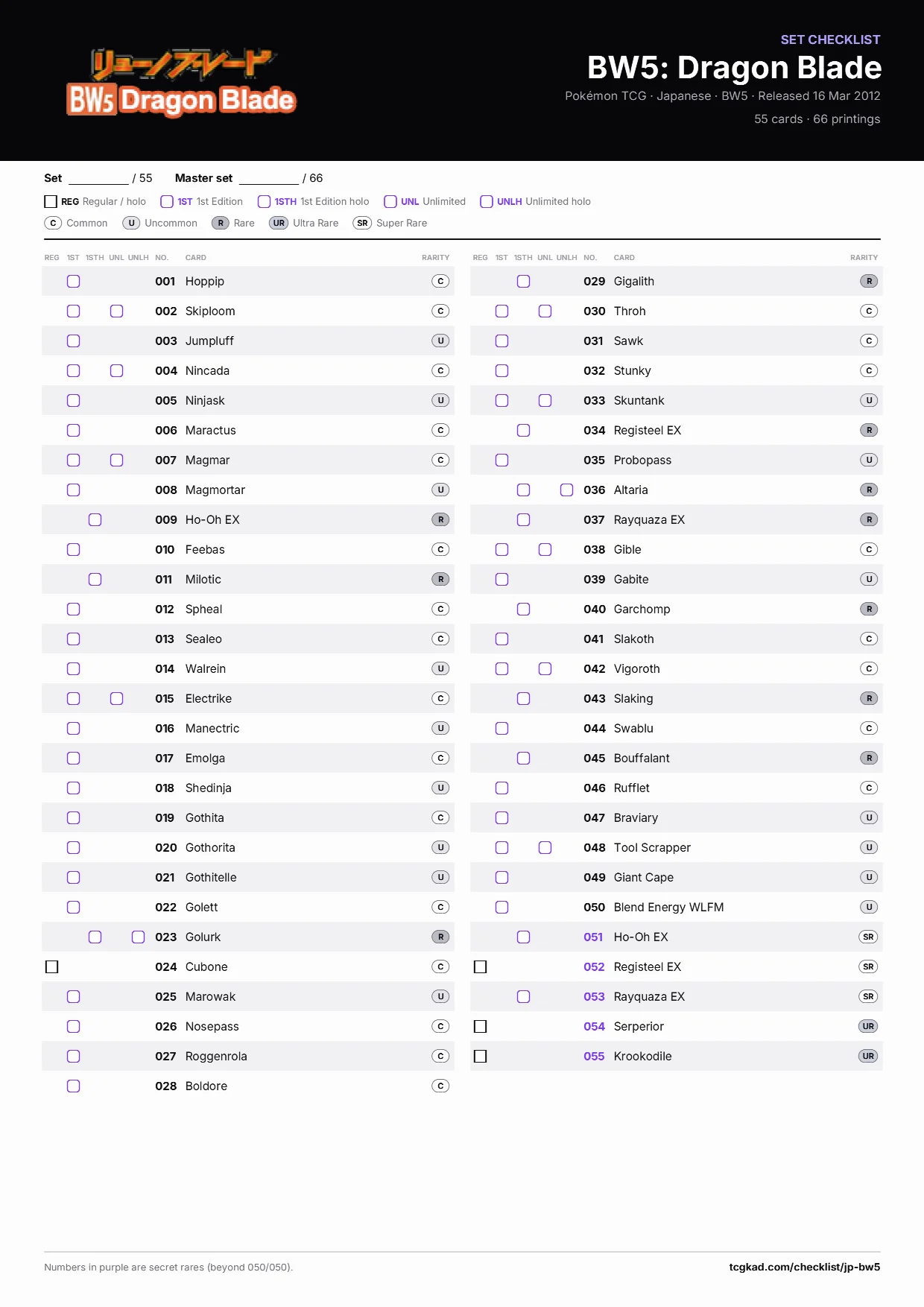
Task: Click the BW5 Dragon Blade logo
Action: [181, 83]
